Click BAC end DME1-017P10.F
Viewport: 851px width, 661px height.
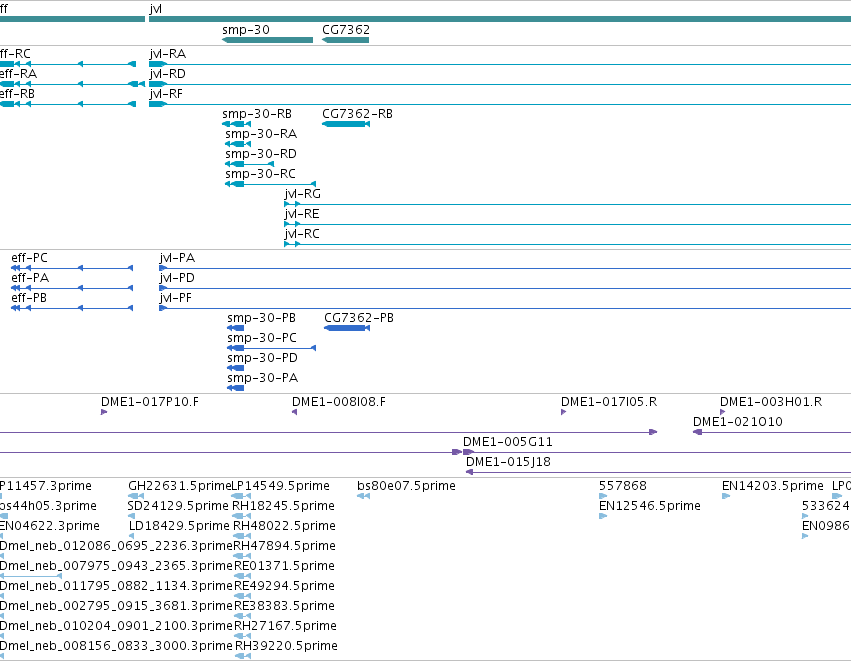click(x=104, y=412)
